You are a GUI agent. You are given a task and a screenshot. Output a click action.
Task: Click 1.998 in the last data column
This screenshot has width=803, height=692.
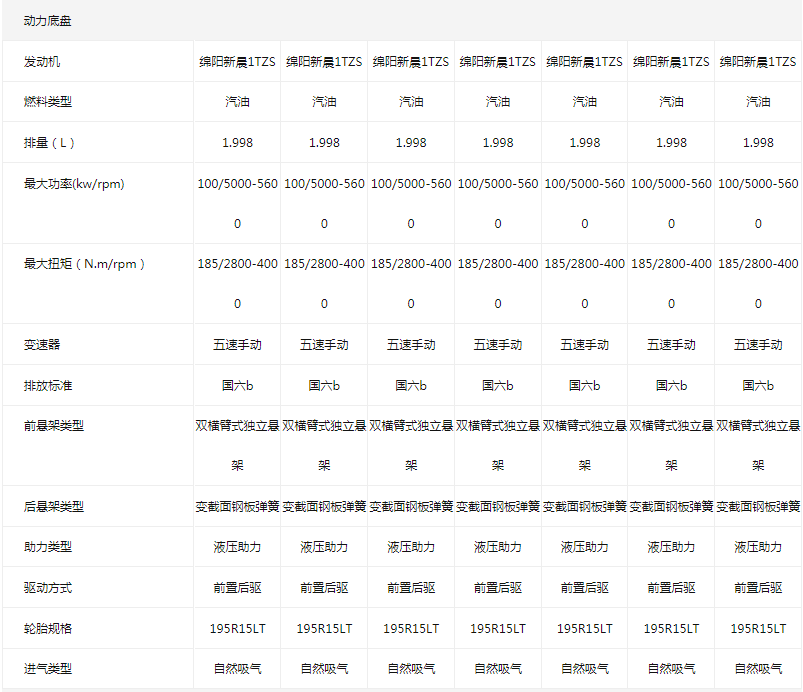click(x=758, y=143)
